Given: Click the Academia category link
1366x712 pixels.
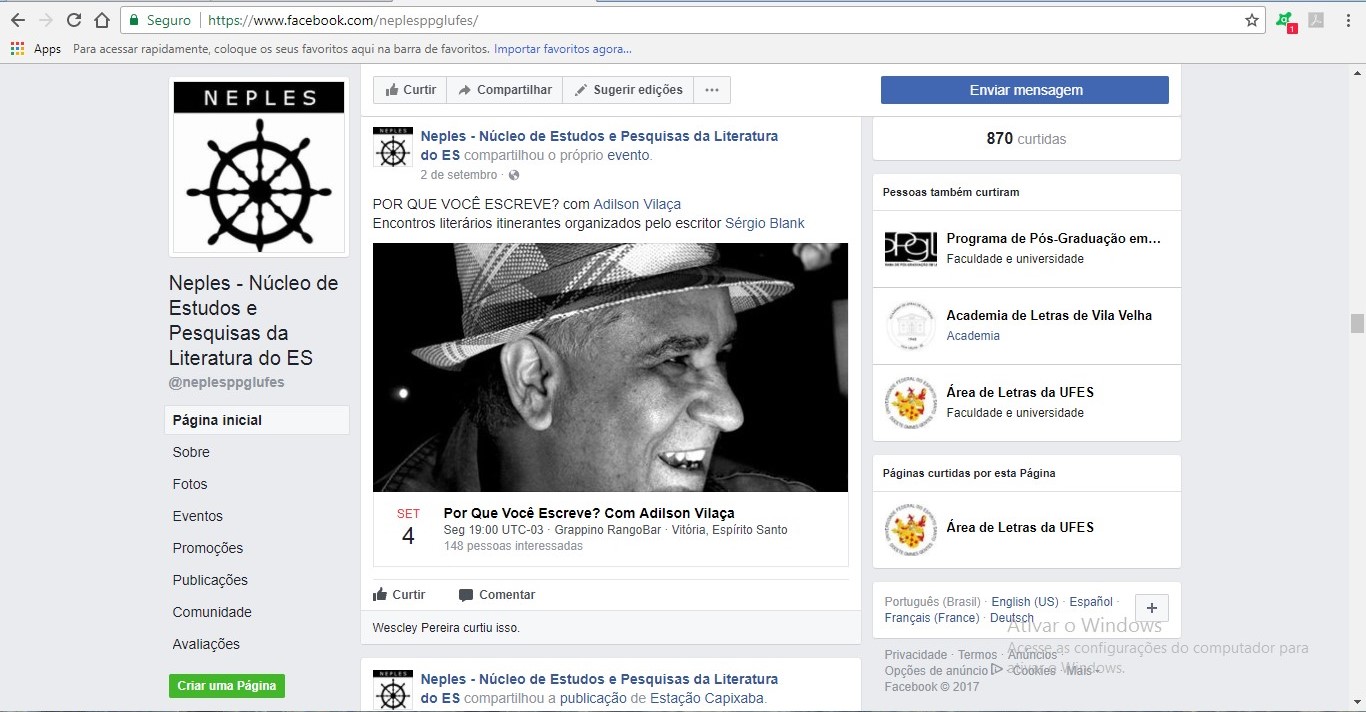Looking at the screenshot, I should 973,336.
